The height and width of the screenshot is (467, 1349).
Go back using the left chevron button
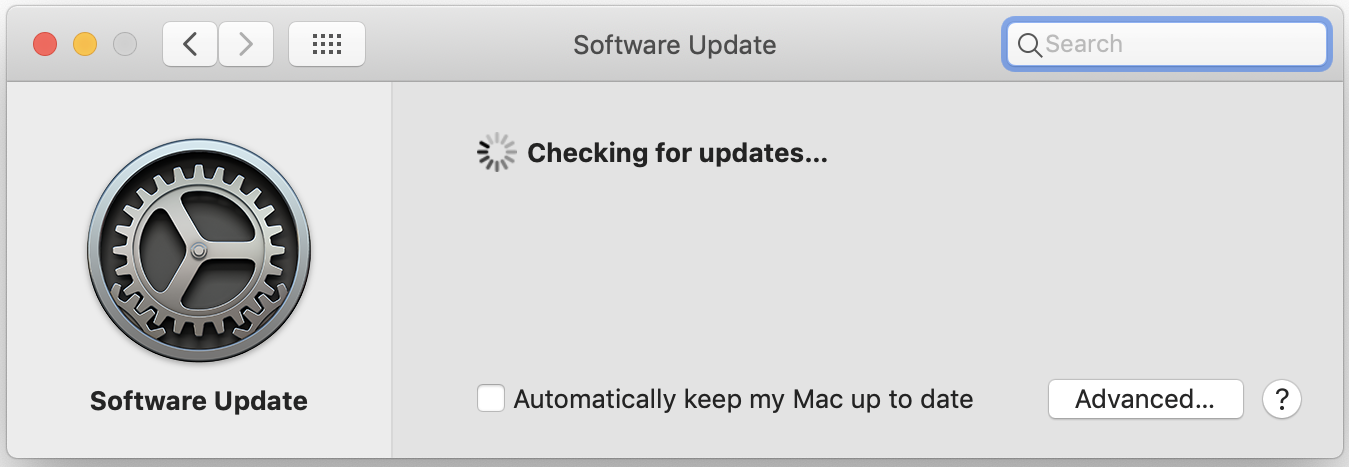point(190,44)
